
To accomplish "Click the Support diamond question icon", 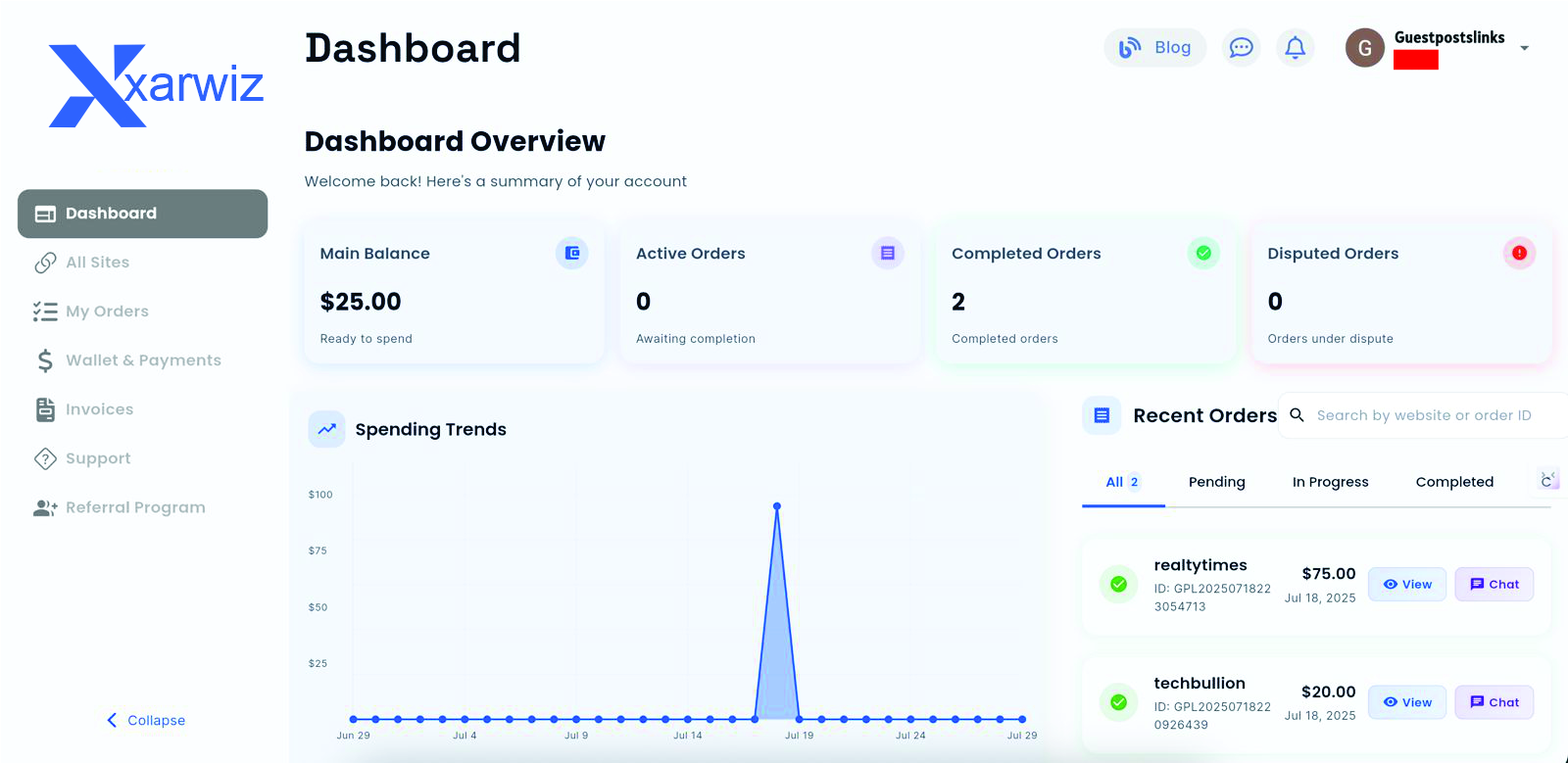I will click(45, 458).
